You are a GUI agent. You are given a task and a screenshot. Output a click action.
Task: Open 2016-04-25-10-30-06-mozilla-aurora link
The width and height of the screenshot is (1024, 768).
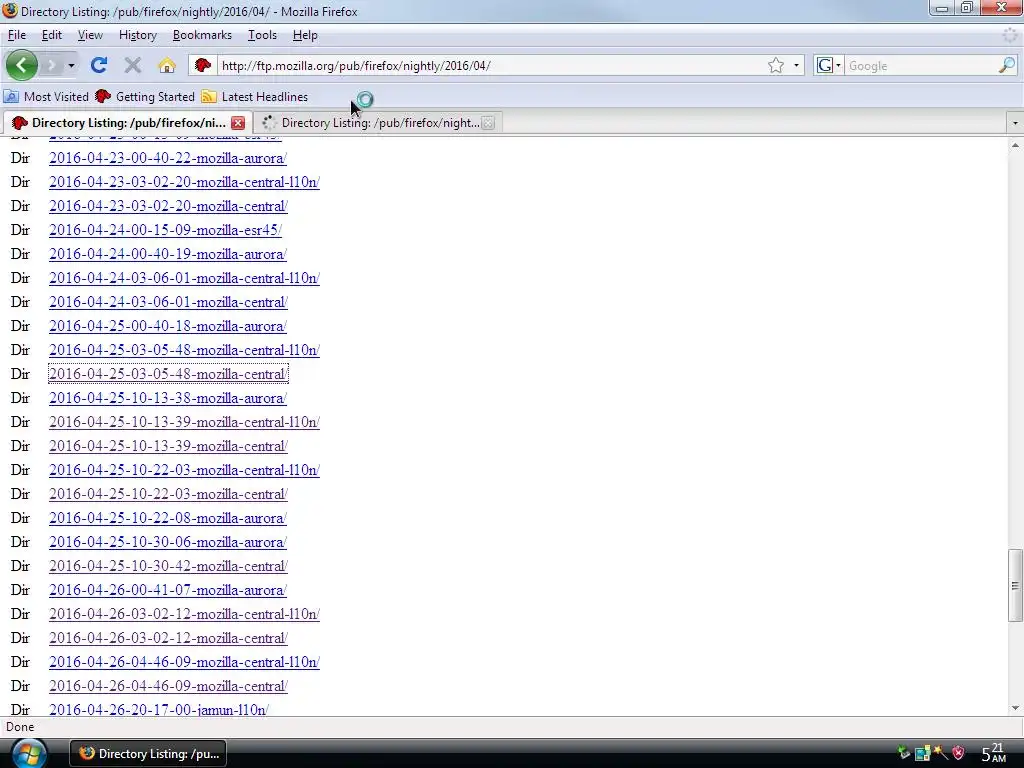[x=168, y=542]
